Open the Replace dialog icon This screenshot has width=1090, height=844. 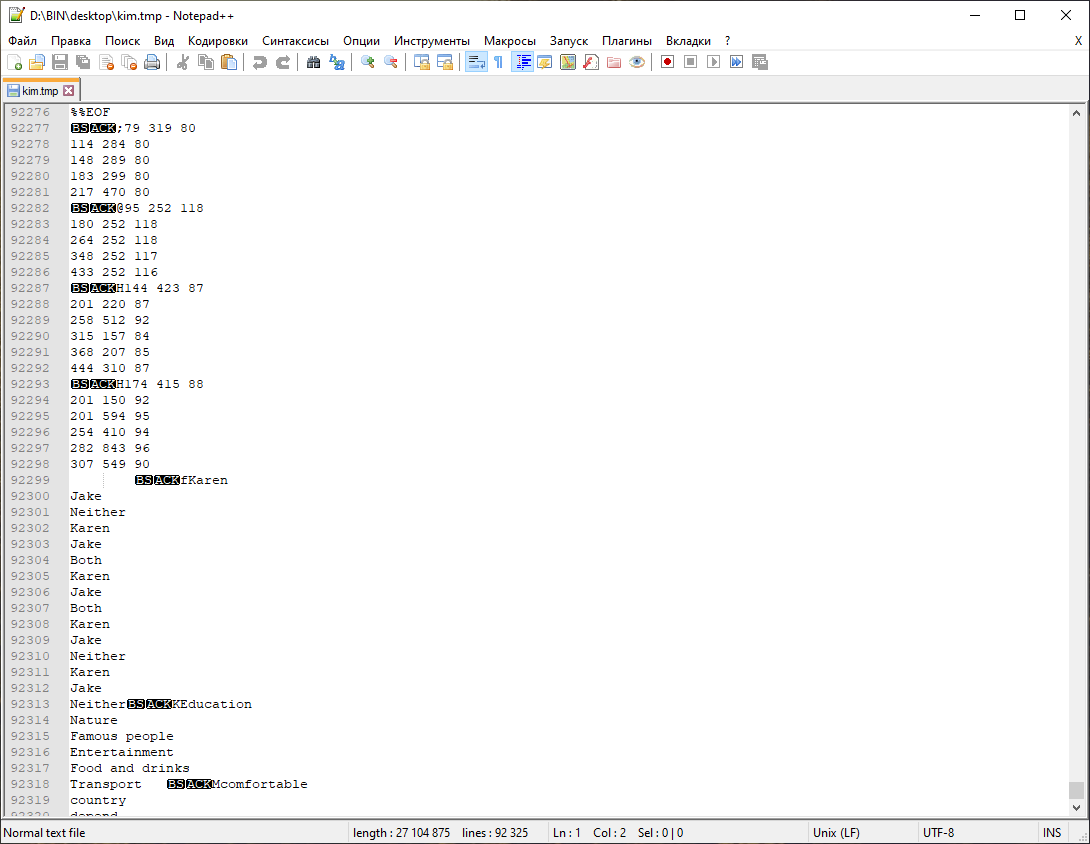point(337,63)
